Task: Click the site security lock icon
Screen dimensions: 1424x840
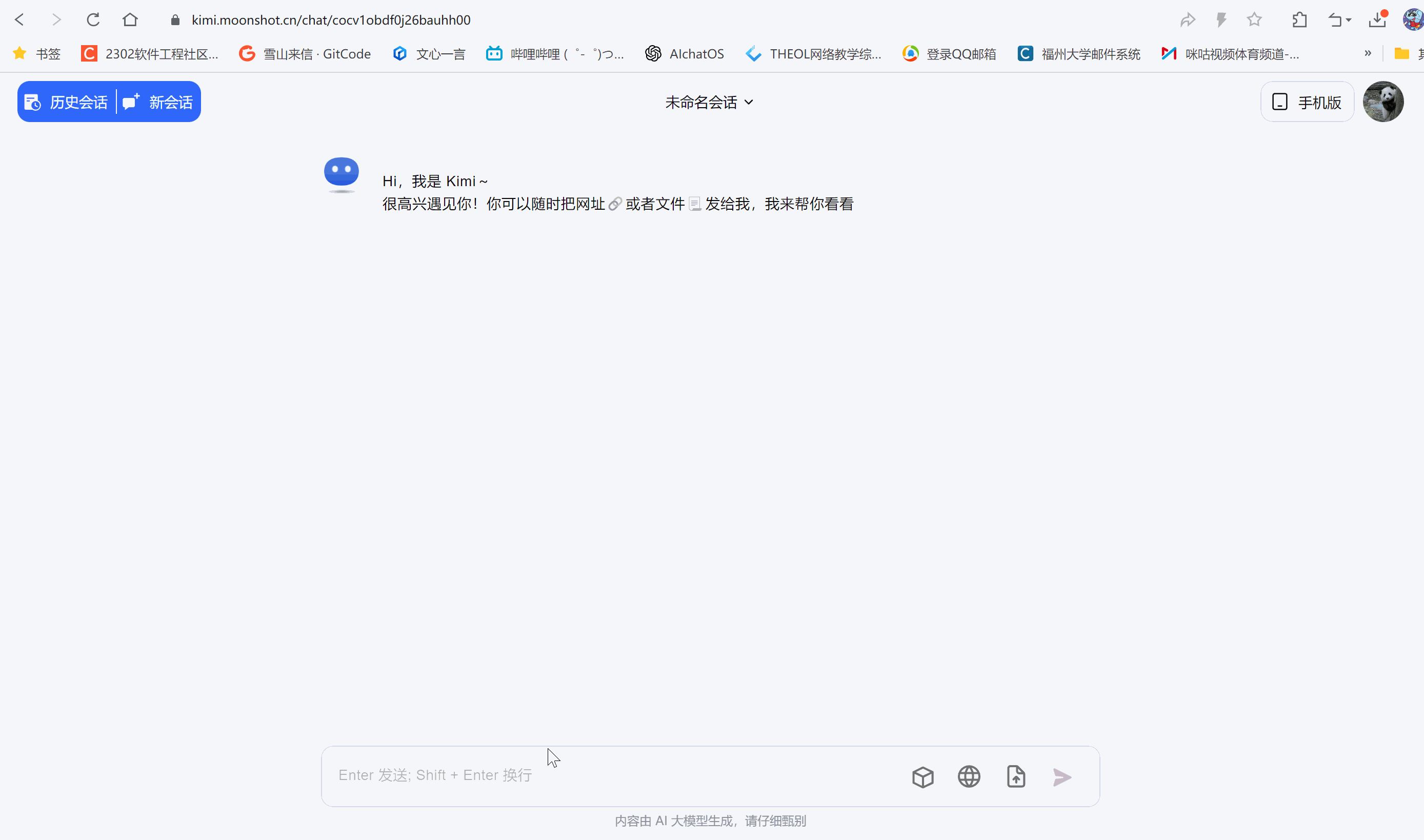Action: click(175, 20)
